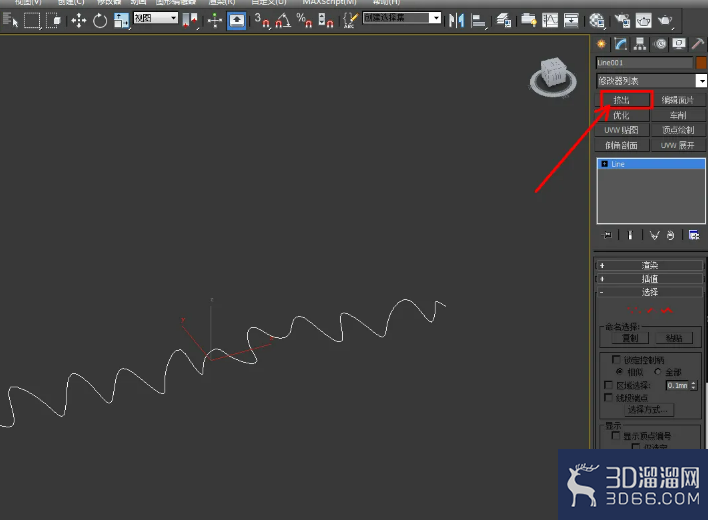Open the reference coordinate system dropdown
The image size is (708, 520).
[x=156, y=18]
